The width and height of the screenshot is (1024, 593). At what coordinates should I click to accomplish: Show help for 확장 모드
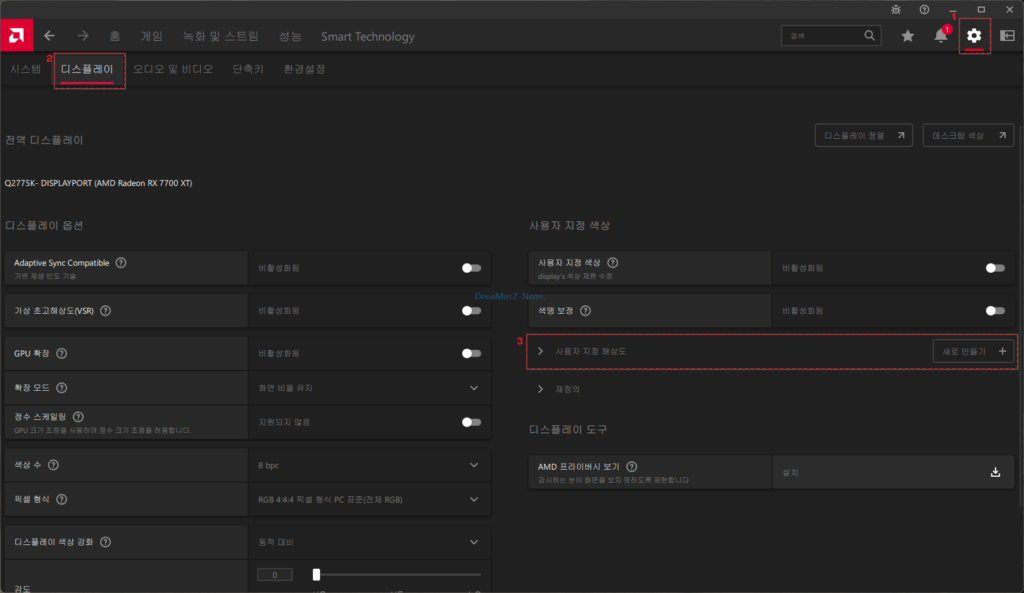pos(61,388)
